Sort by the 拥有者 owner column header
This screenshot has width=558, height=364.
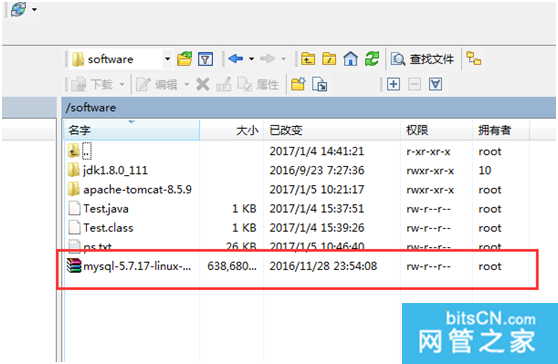501,130
